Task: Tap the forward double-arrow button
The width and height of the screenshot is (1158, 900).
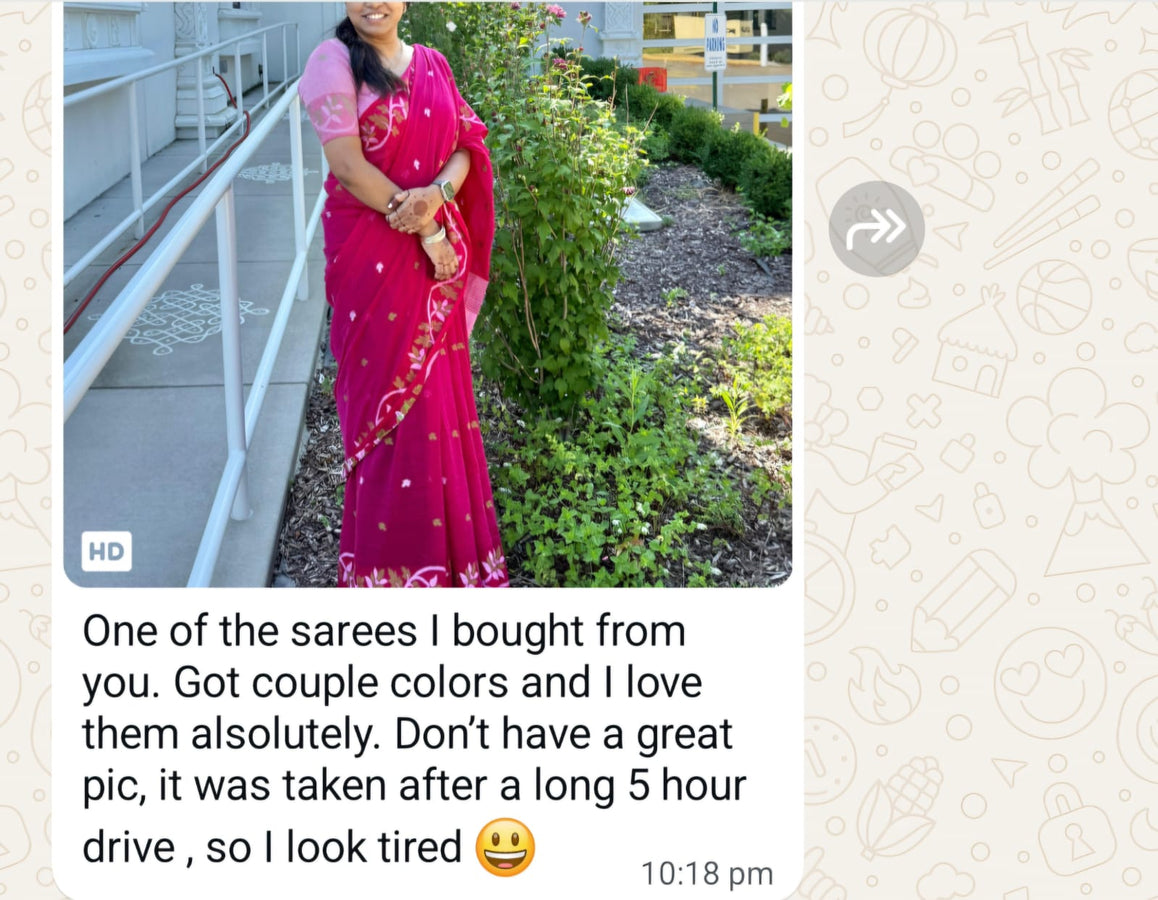Action: (x=877, y=228)
